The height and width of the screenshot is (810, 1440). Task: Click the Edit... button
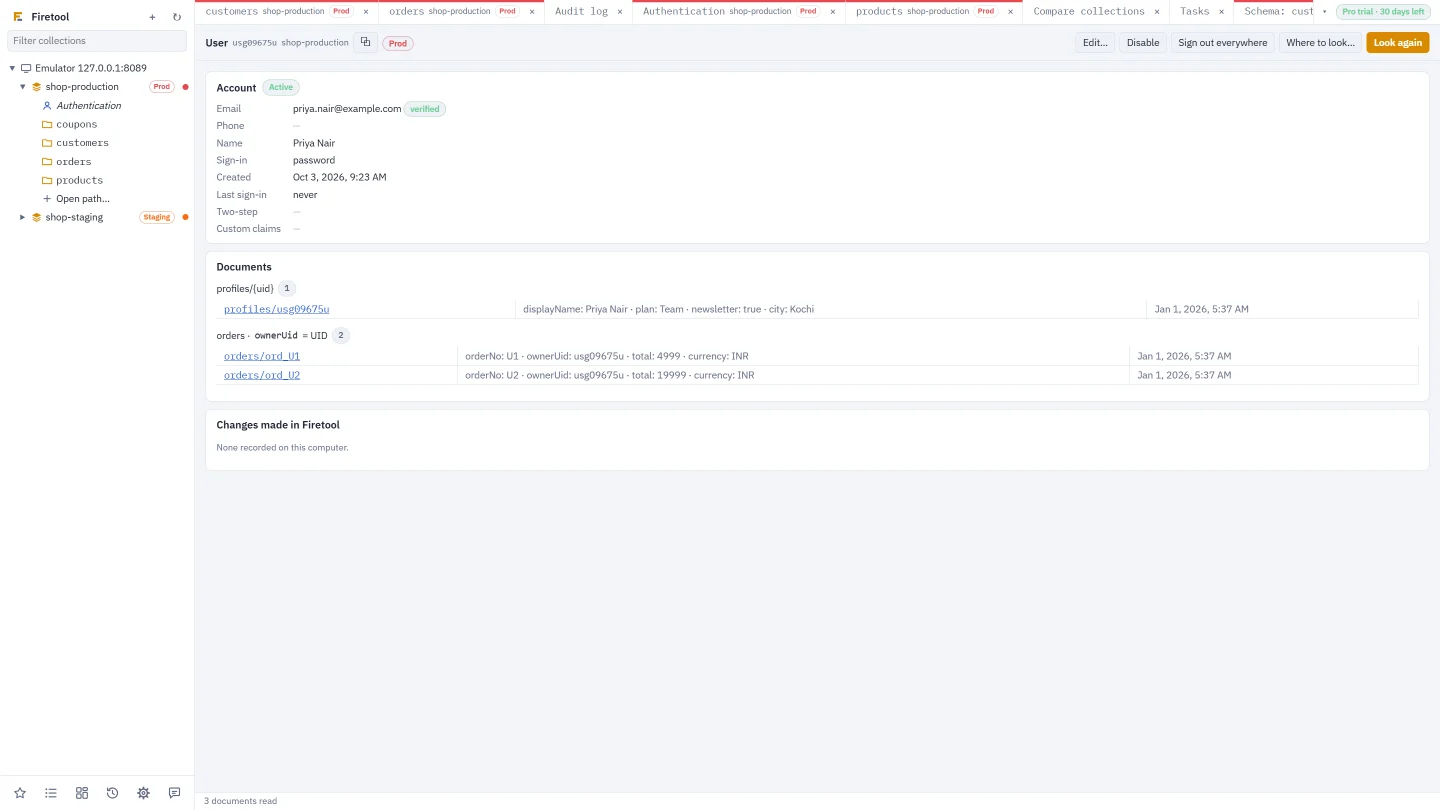[x=1095, y=42]
